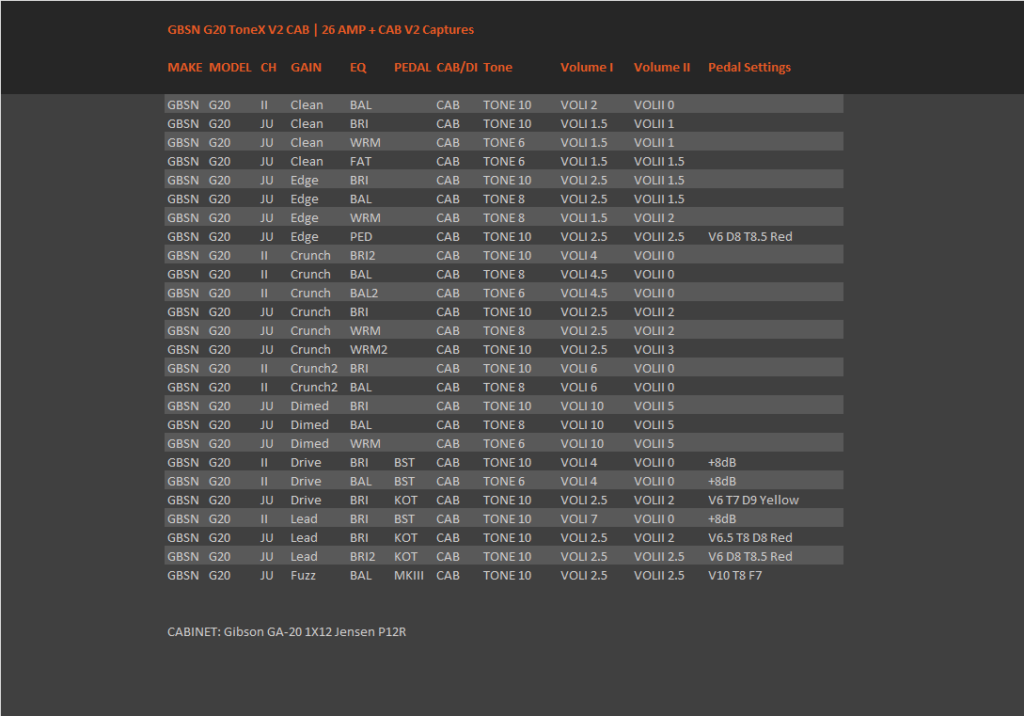Select 'BRI2' in the Crunch row

click(x=362, y=255)
